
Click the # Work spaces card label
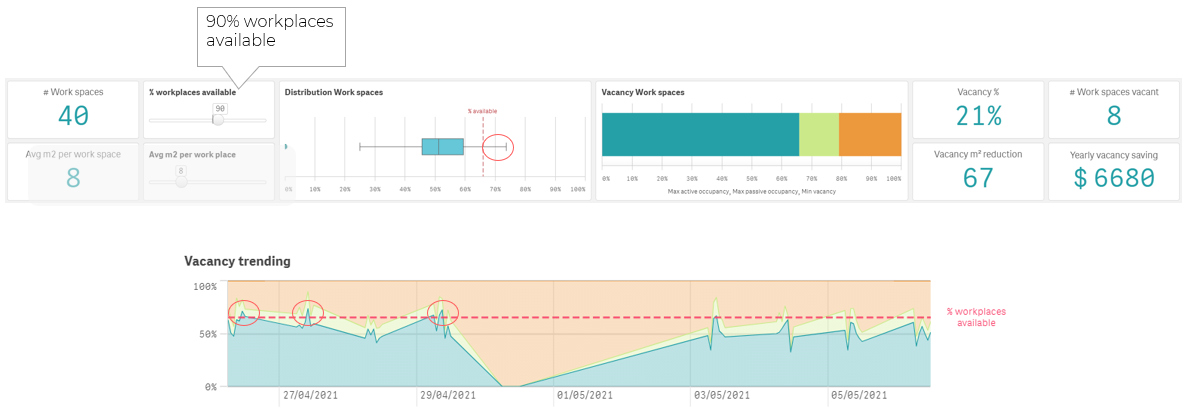coord(73,92)
